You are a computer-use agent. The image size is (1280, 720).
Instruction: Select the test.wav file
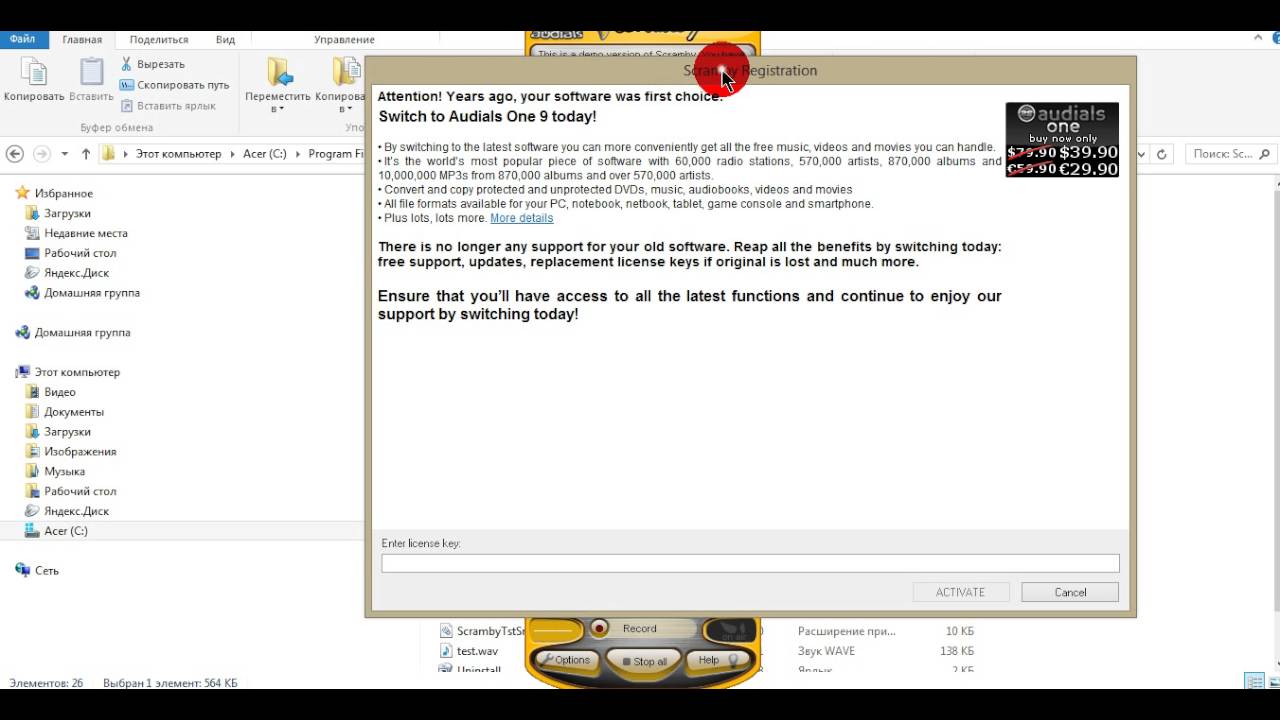tap(477, 651)
